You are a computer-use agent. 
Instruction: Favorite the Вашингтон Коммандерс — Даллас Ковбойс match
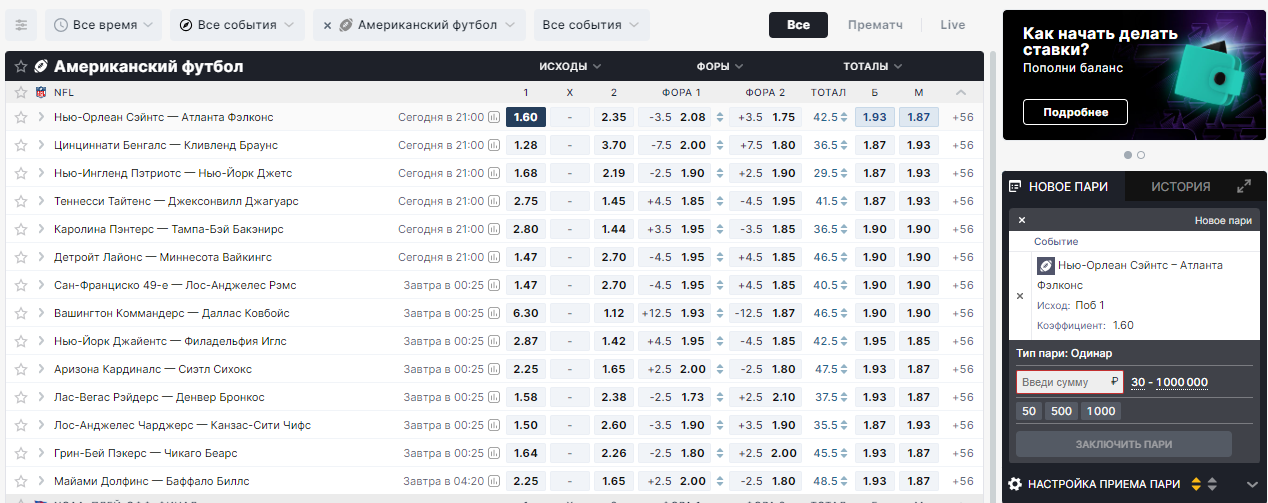click(x=20, y=313)
